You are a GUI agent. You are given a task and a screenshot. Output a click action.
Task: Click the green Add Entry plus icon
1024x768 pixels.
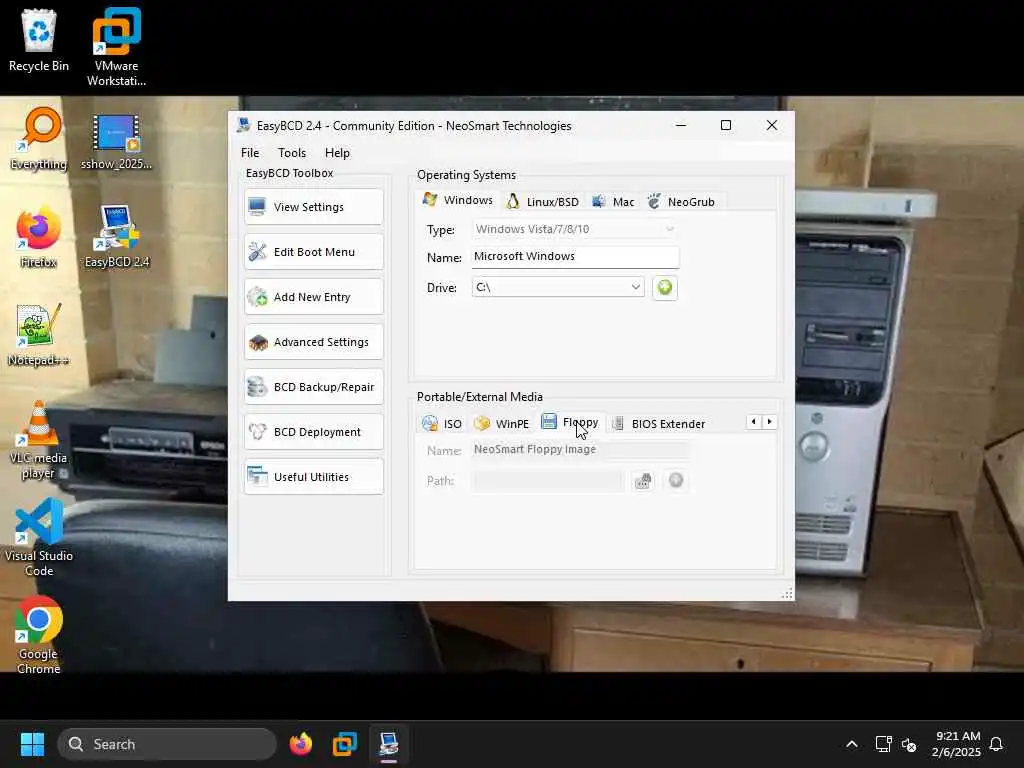[665, 287]
